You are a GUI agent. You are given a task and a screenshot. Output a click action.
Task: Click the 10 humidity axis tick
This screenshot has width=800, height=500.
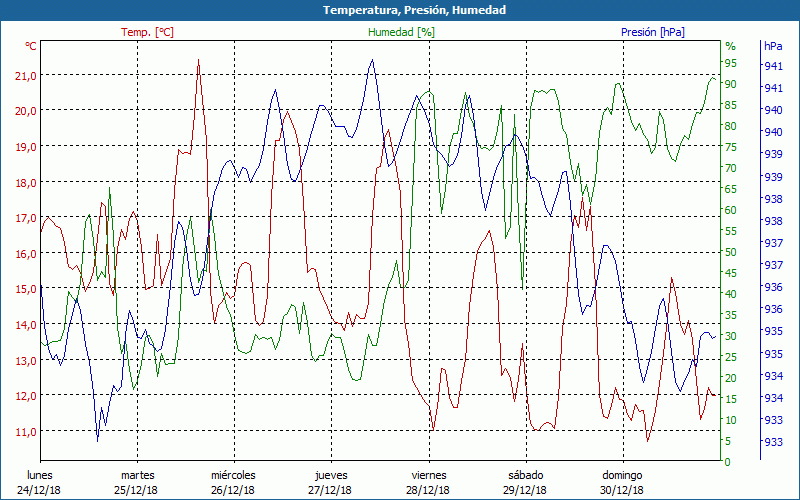click(x=731, y=420)
